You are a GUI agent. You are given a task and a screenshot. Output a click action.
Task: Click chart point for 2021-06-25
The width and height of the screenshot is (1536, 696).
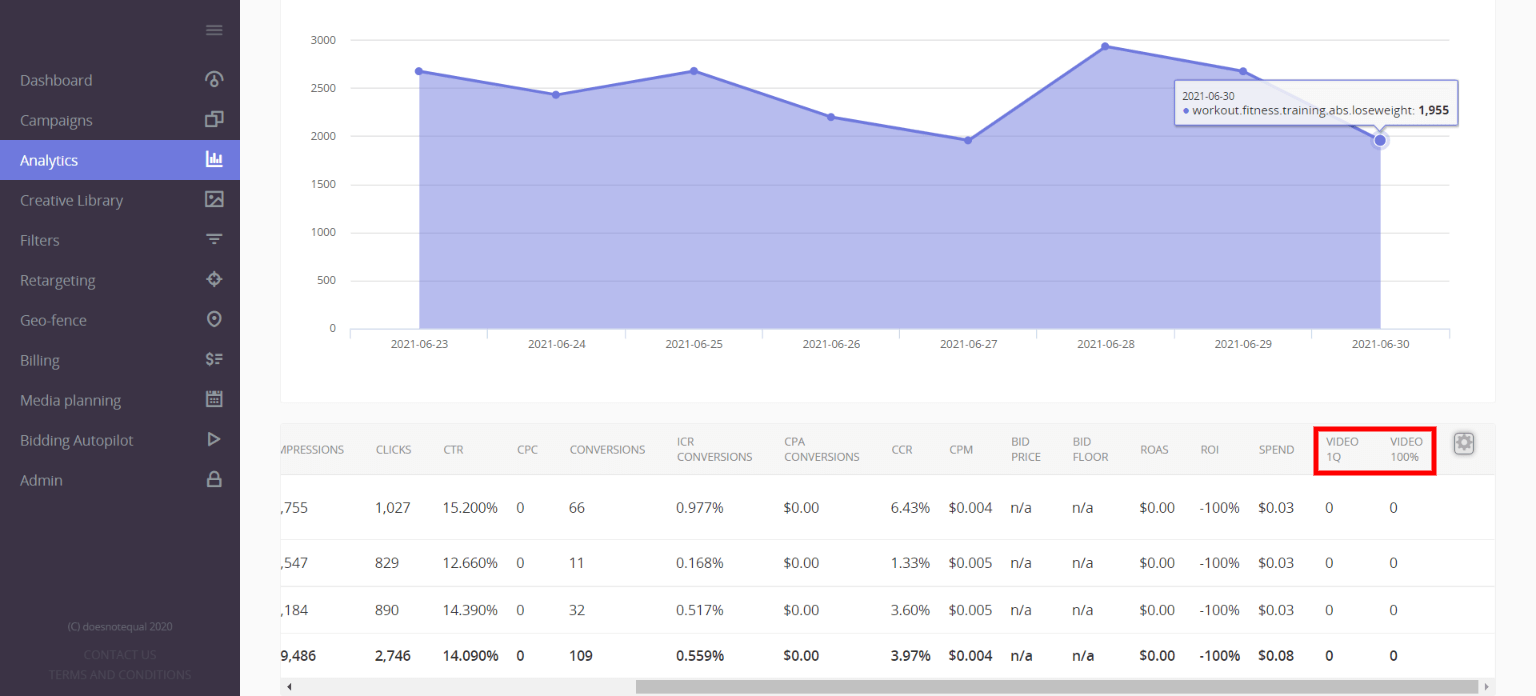pos(693,71)
